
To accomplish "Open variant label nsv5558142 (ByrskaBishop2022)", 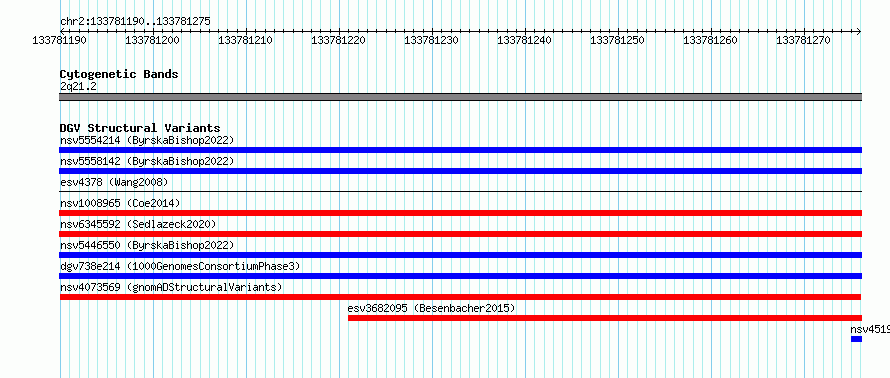I will 147,161.
